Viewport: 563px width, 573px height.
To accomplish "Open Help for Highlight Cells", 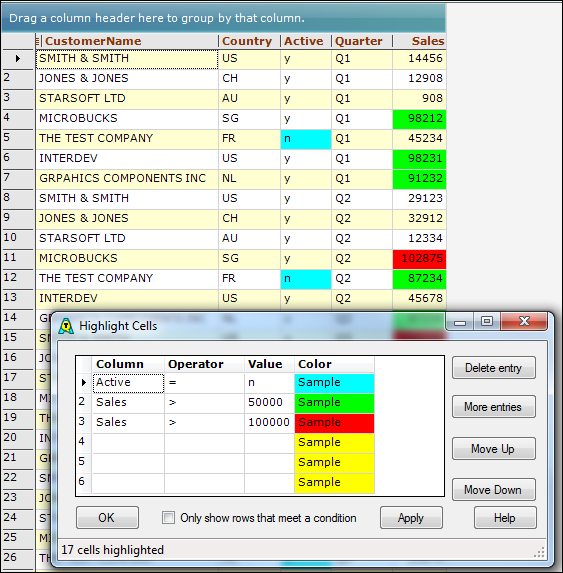I will pyautogui.click(x=505, y=517).
